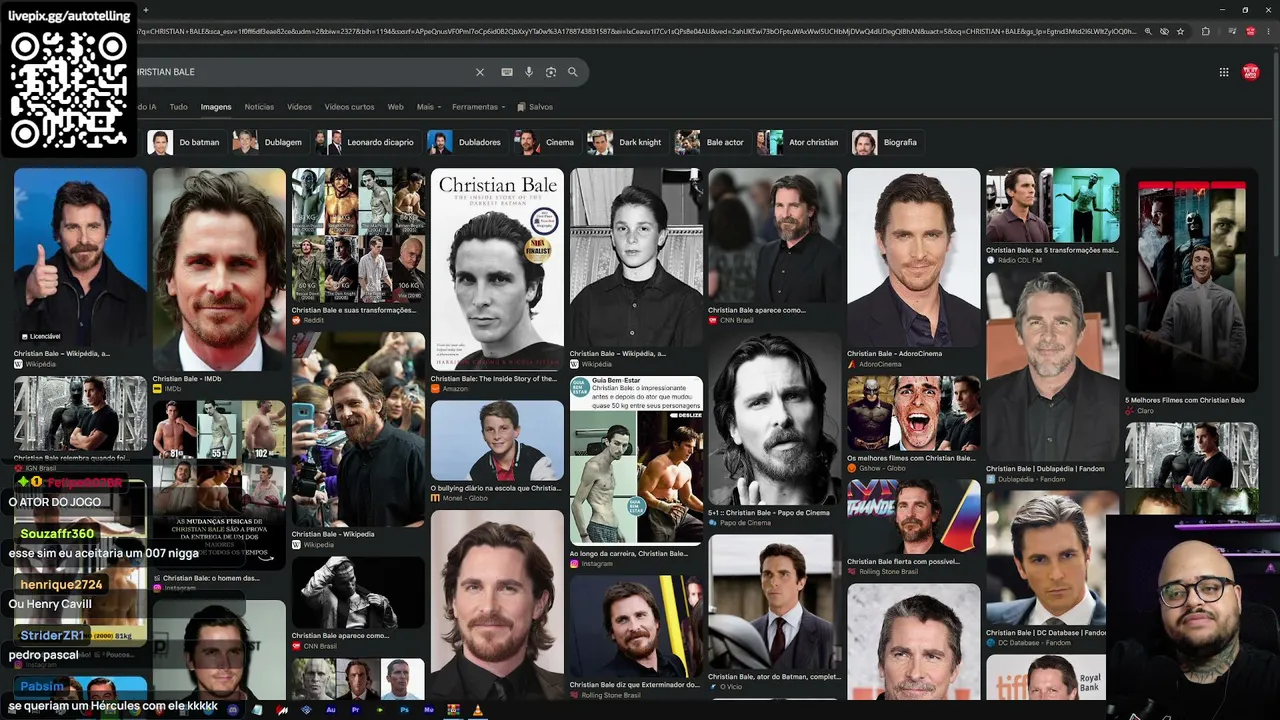This screenshot has width=1280, height=720.
Task: Clear the search box with the X icon
Action: coord(480,72)
